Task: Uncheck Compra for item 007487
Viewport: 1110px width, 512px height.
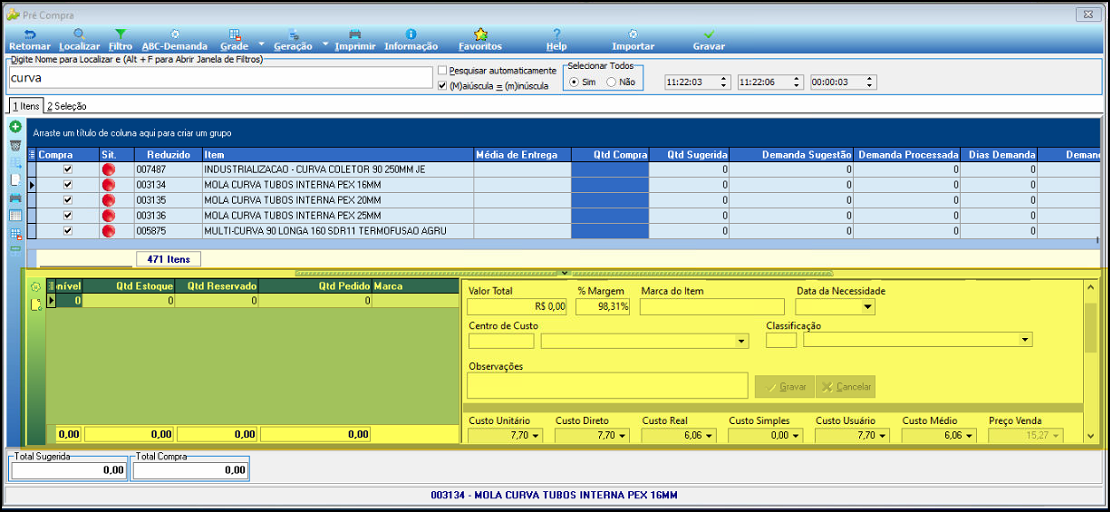Action: tap(68, 169)
